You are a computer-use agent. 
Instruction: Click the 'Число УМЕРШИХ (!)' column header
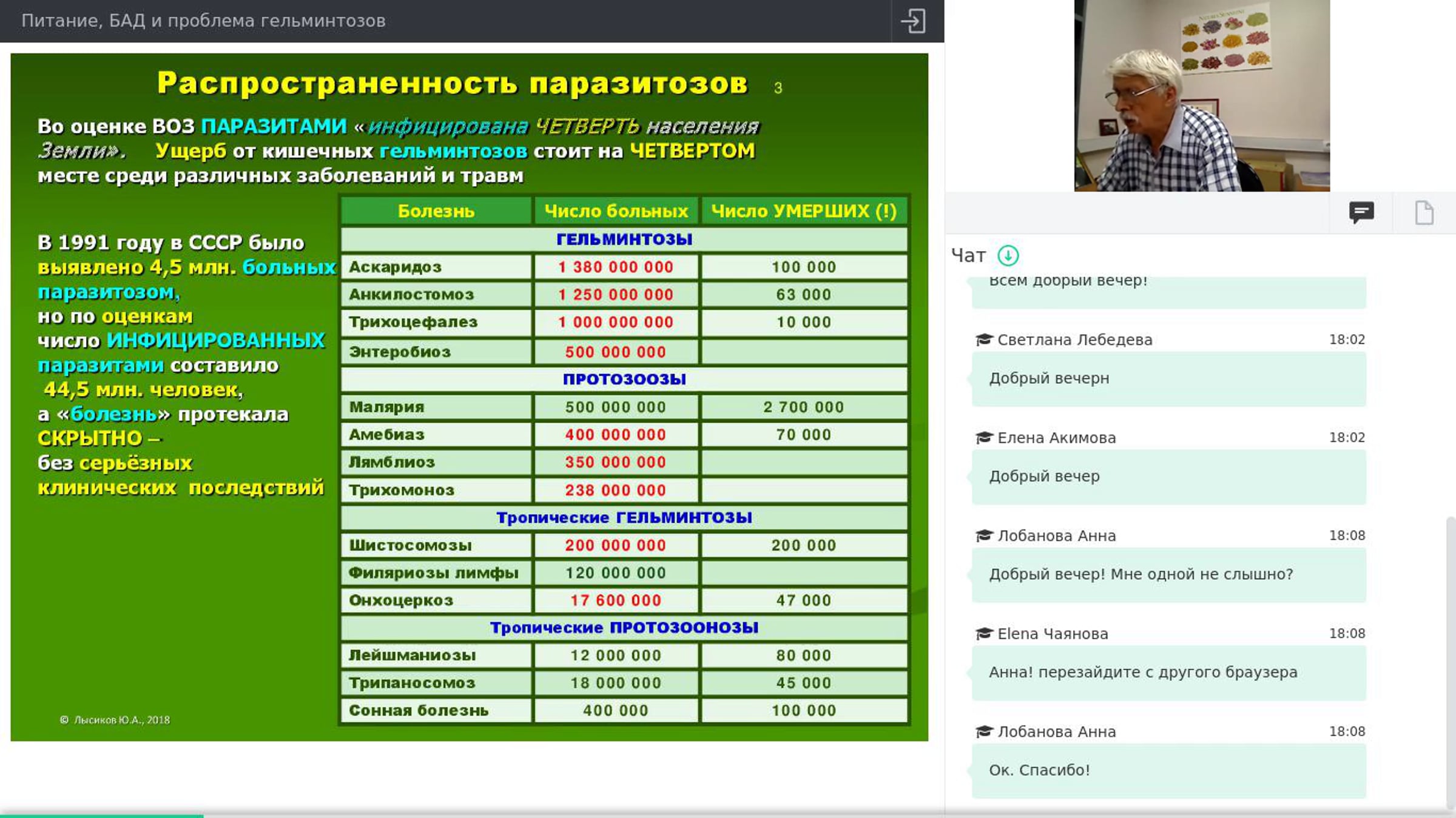(x=804, y=211)
